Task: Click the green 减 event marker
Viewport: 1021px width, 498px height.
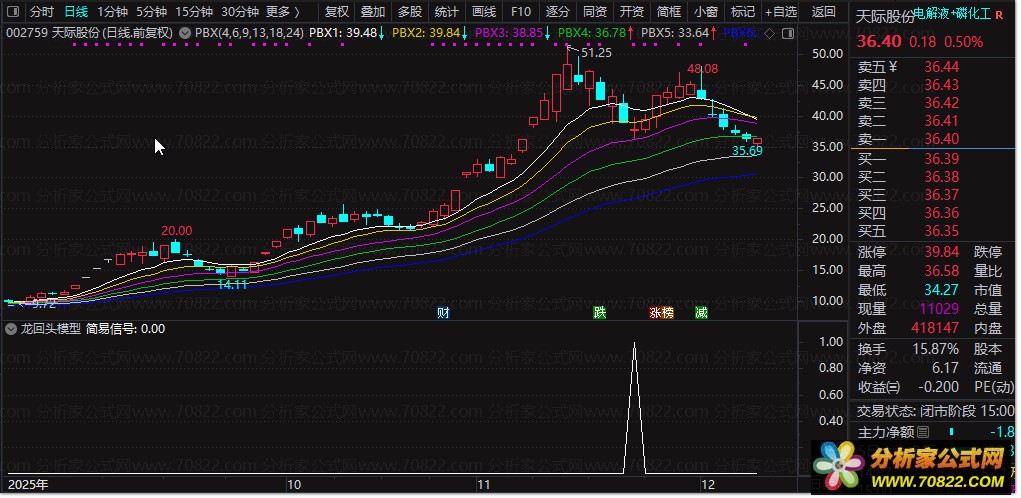Action: coord(701,312)
